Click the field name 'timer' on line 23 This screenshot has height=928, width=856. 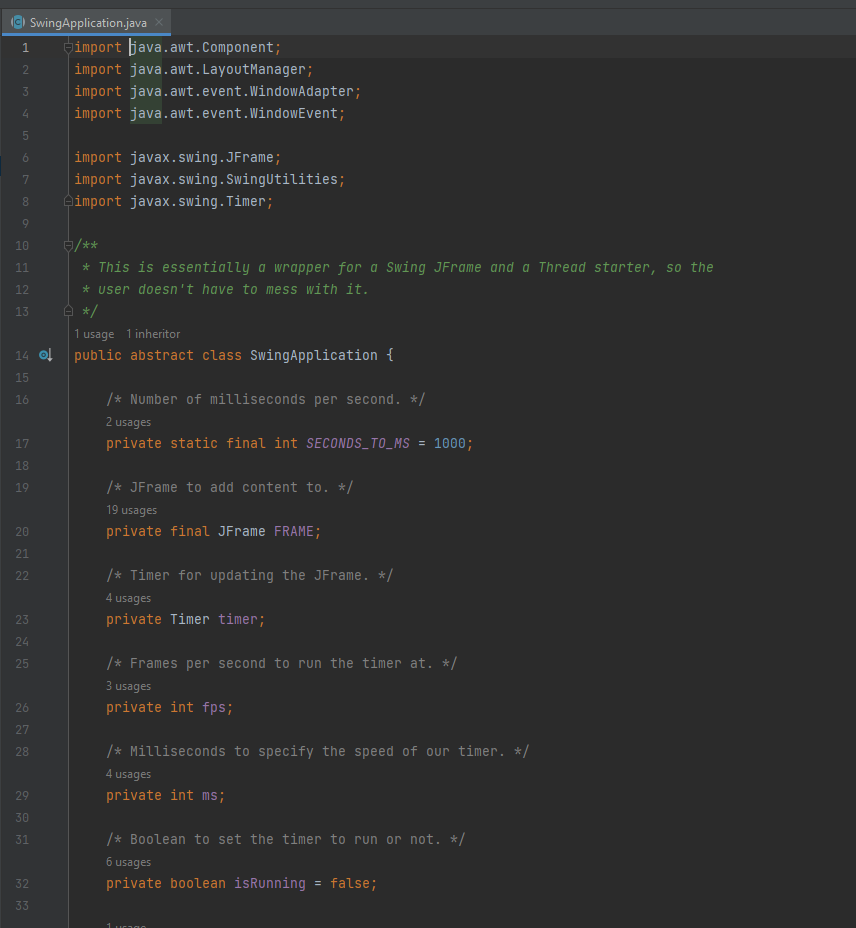237,620
